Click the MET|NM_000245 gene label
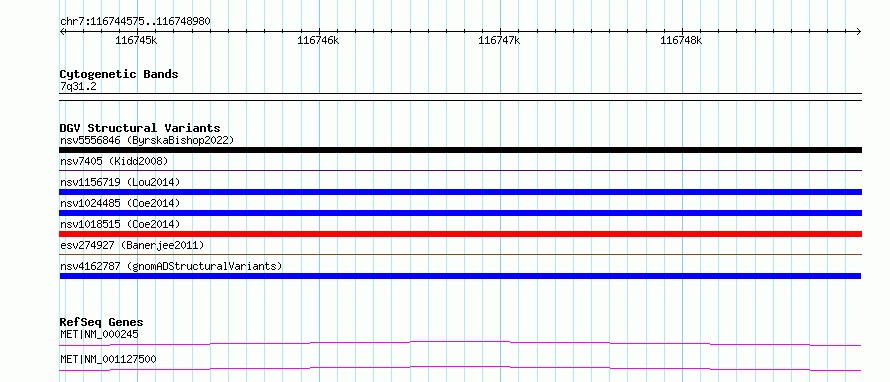This screenshot has height=382, width=890. pyautogui.click(x=99, y=334)
